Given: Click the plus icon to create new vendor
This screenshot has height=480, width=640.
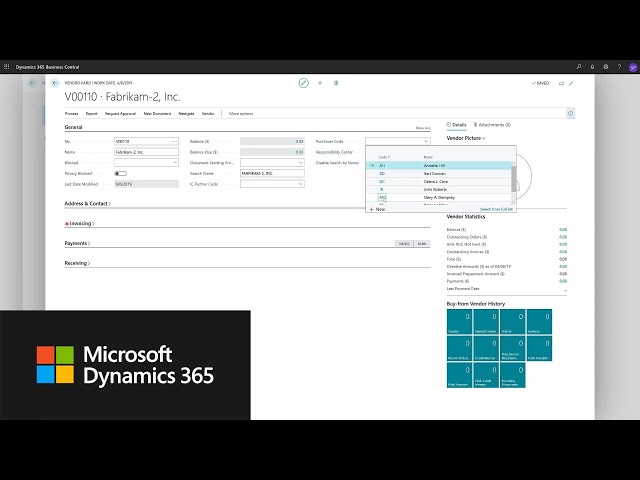Looking at the screenshot, I should click(320, 83).
